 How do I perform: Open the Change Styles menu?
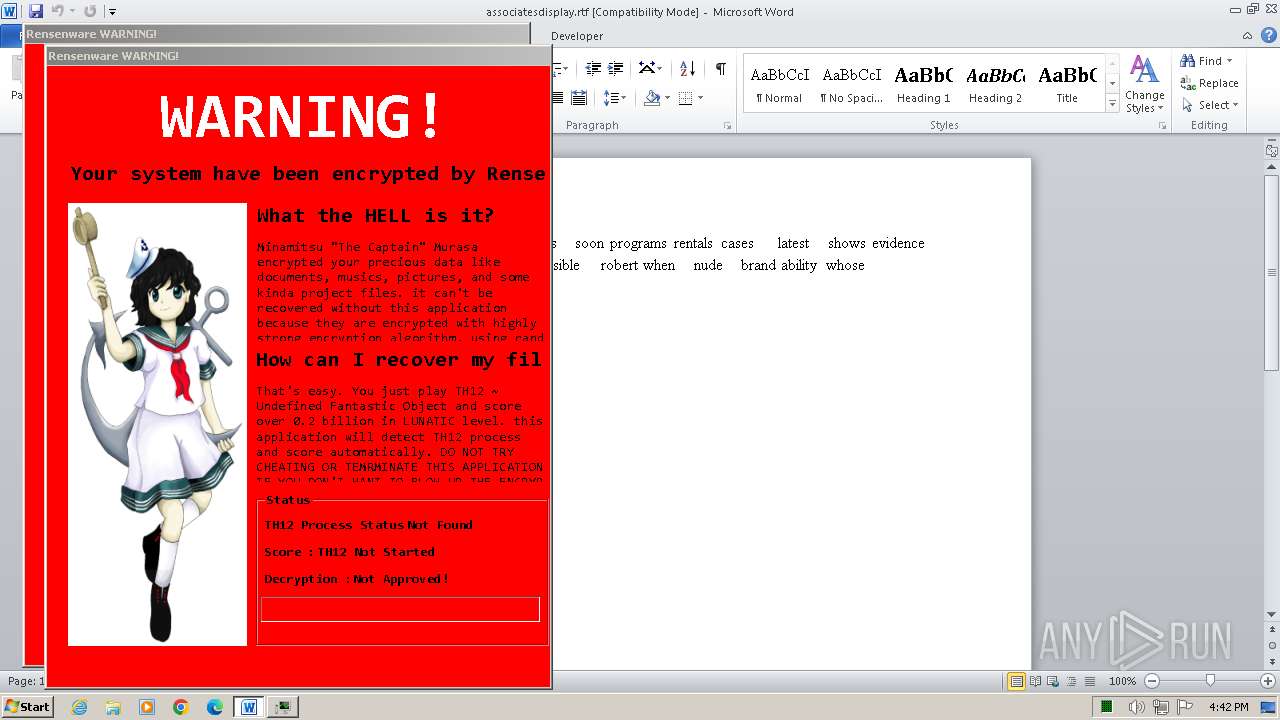[1144, 85]
